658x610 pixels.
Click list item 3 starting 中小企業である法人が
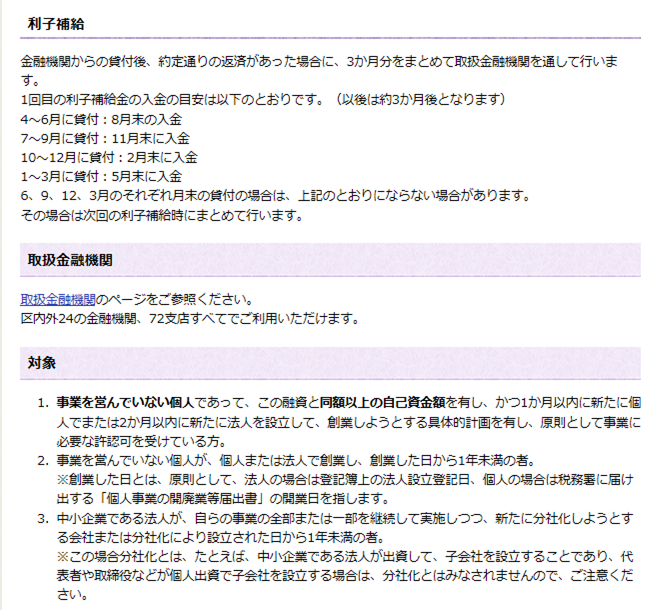345,528
